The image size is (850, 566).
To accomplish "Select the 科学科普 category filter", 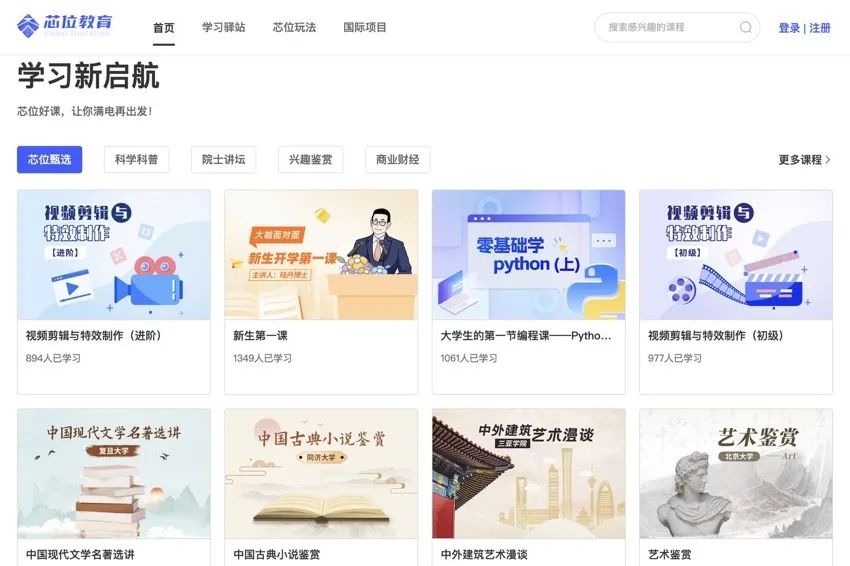I will (137, 159).
